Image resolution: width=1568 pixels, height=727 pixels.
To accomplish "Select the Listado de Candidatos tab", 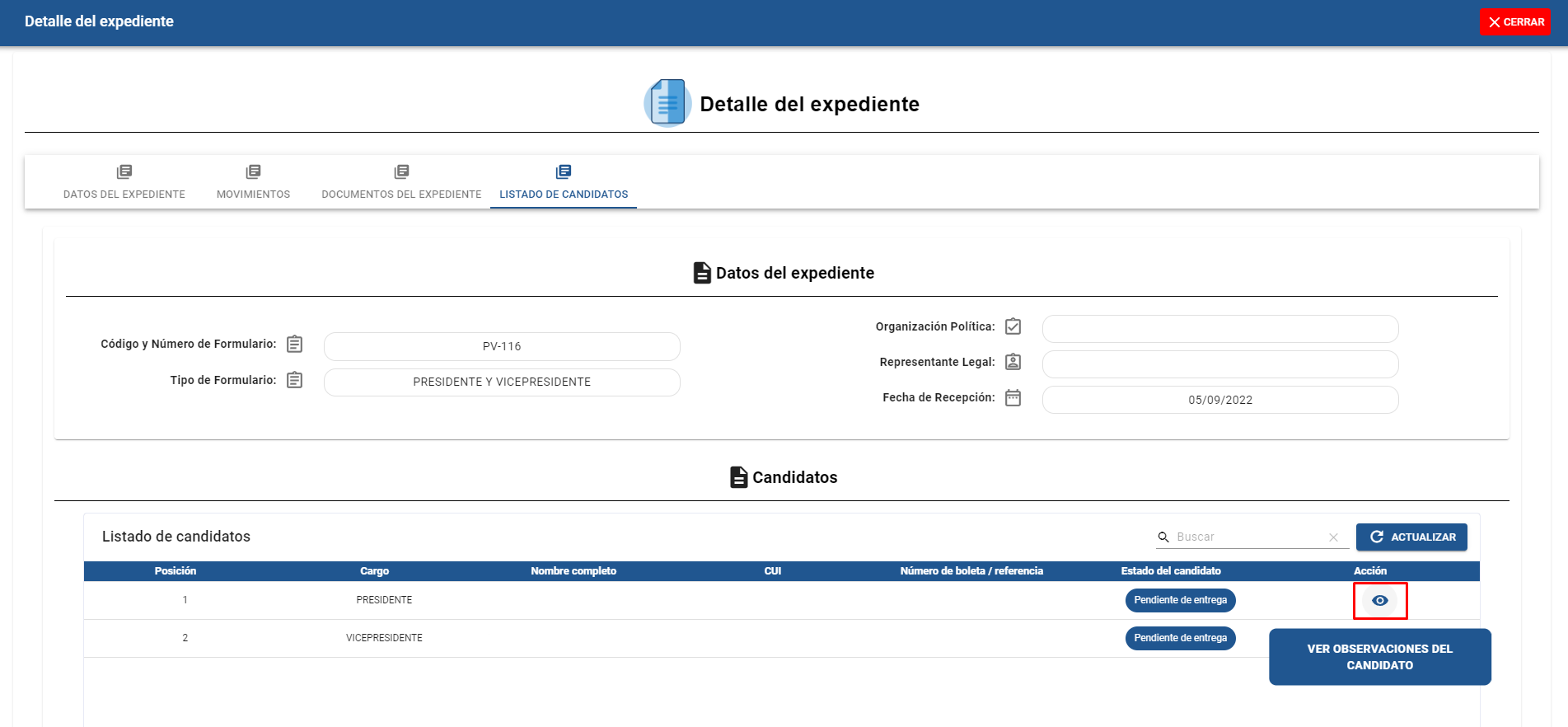I will tap(564, 182).
